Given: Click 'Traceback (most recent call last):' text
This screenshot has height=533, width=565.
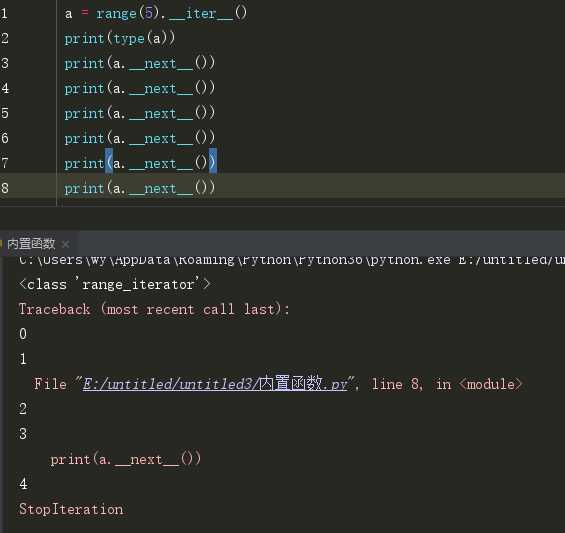Looking at the screenshot, I should [154, 309].
